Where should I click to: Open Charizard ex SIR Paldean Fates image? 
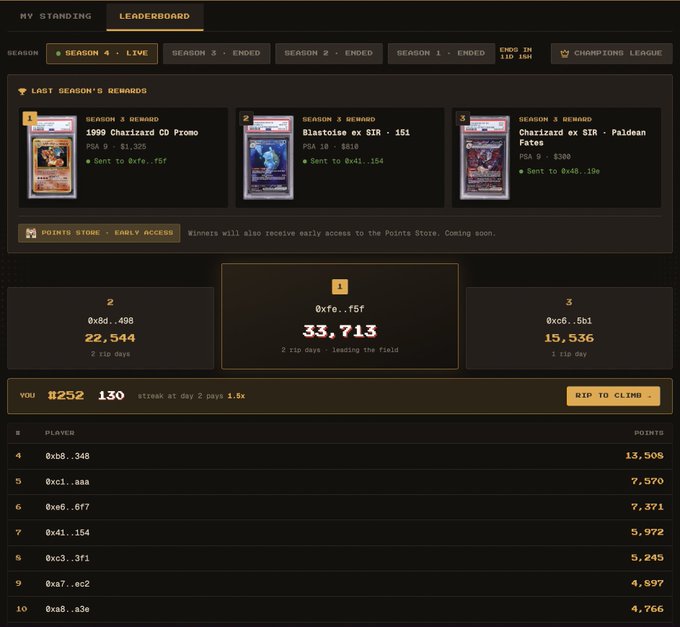click(x=485, y=157)
